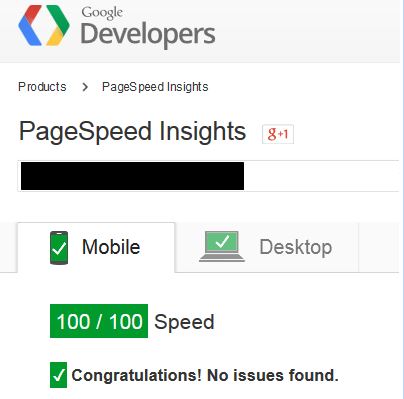Image resolution: width=404 pixels, height=399 pixels.
Task: Click the green checkmark box beside Congratulations
Action: 58,375
